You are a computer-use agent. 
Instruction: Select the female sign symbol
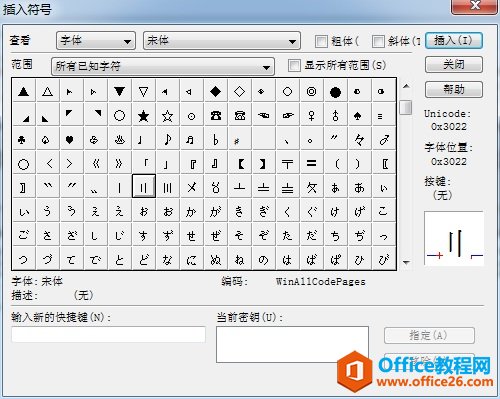pyautogui.click(x=311, y=115)
